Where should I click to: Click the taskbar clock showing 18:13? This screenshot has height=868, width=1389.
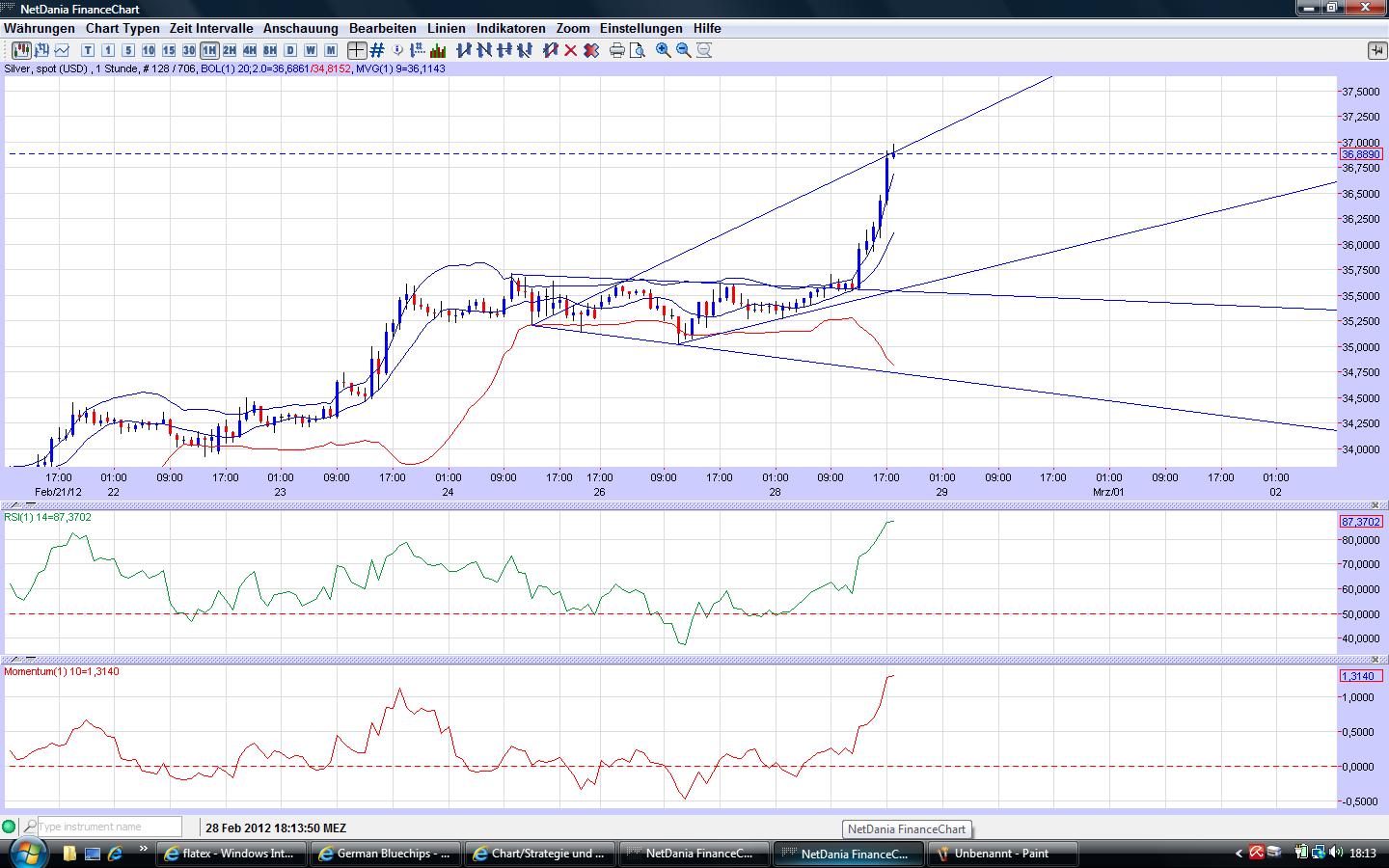(x=1363, y=854)
